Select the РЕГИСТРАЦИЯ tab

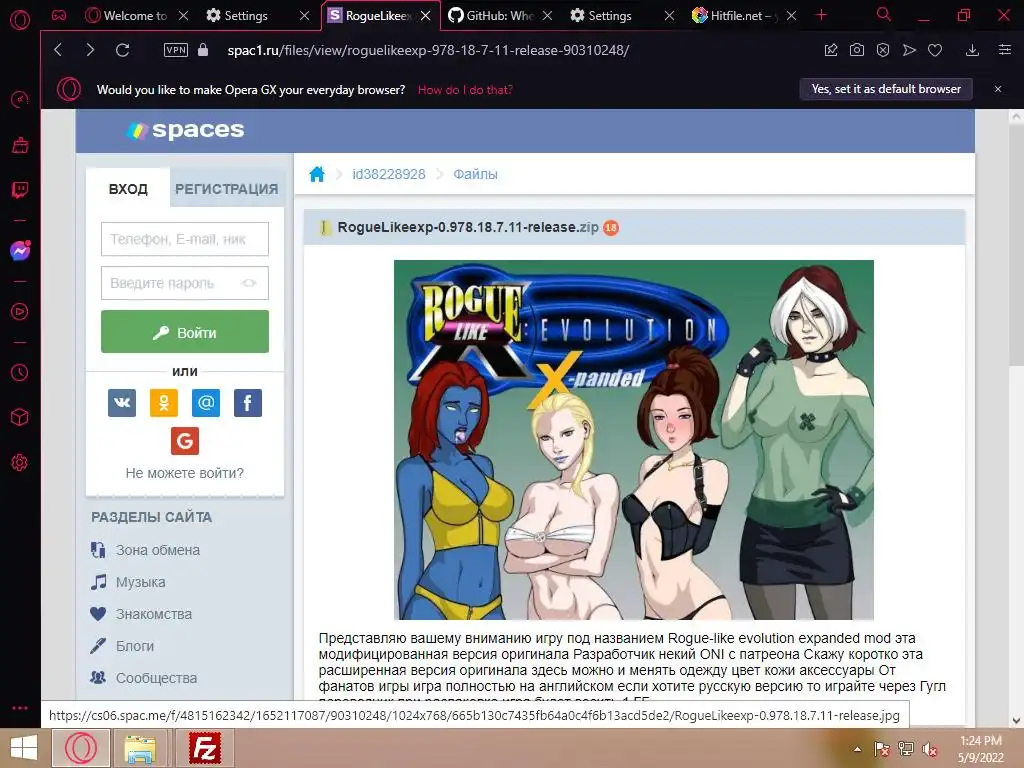tap(227, 189)
